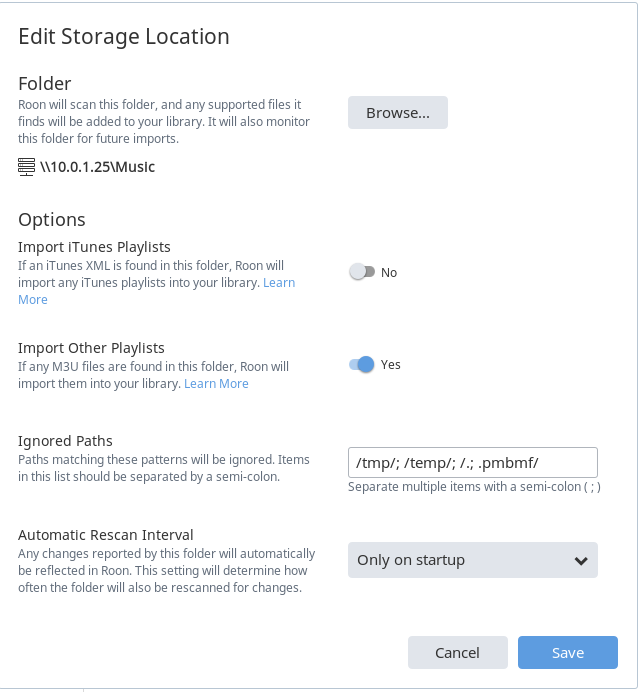Click the "No" label beside the iTunes toggle
This screenshot has height=692, width=638.
(389, 273)
